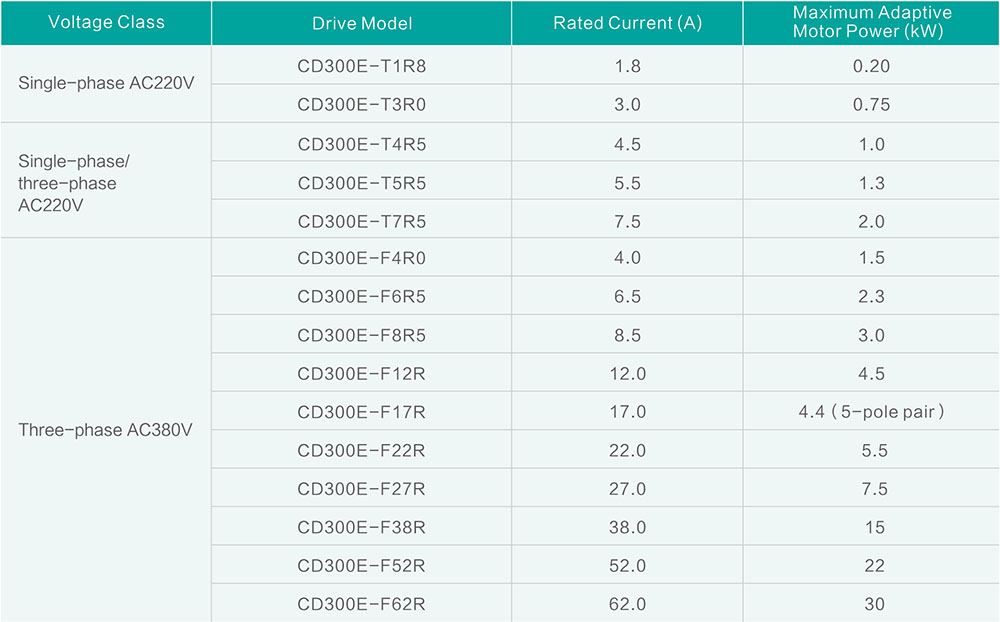1000x622 pixels.
Task: Select the 38.0 rated current cell
Action: pos(627,527)
